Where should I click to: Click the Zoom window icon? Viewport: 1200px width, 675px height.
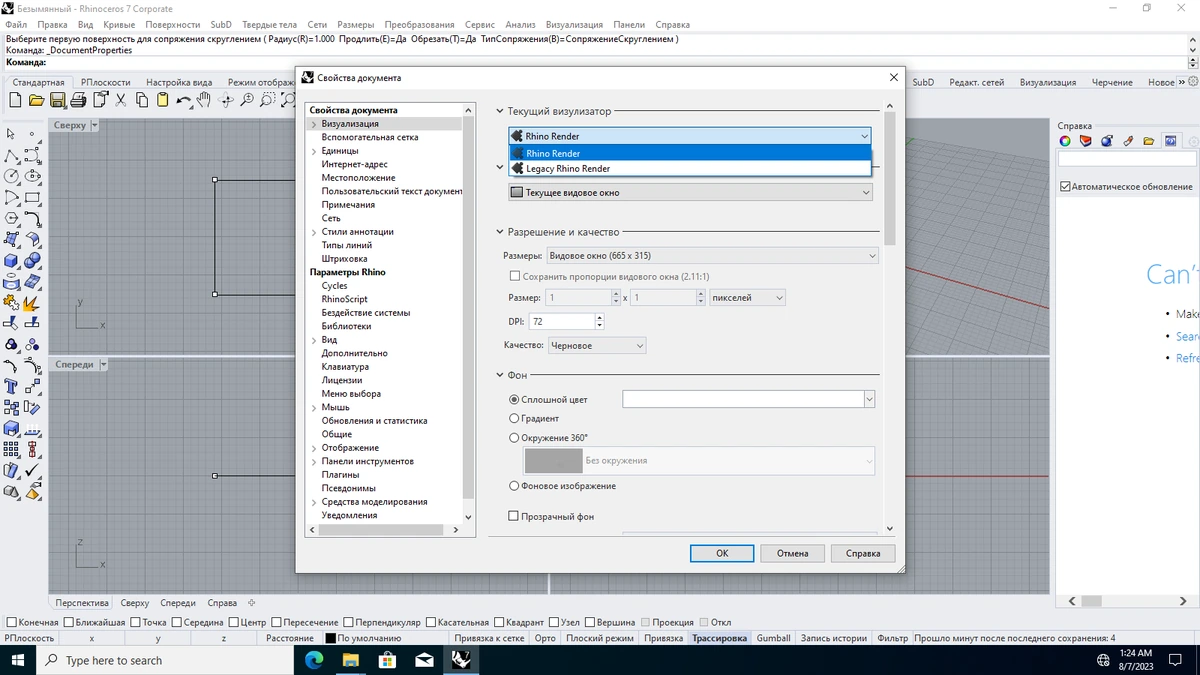pos(268,100)
